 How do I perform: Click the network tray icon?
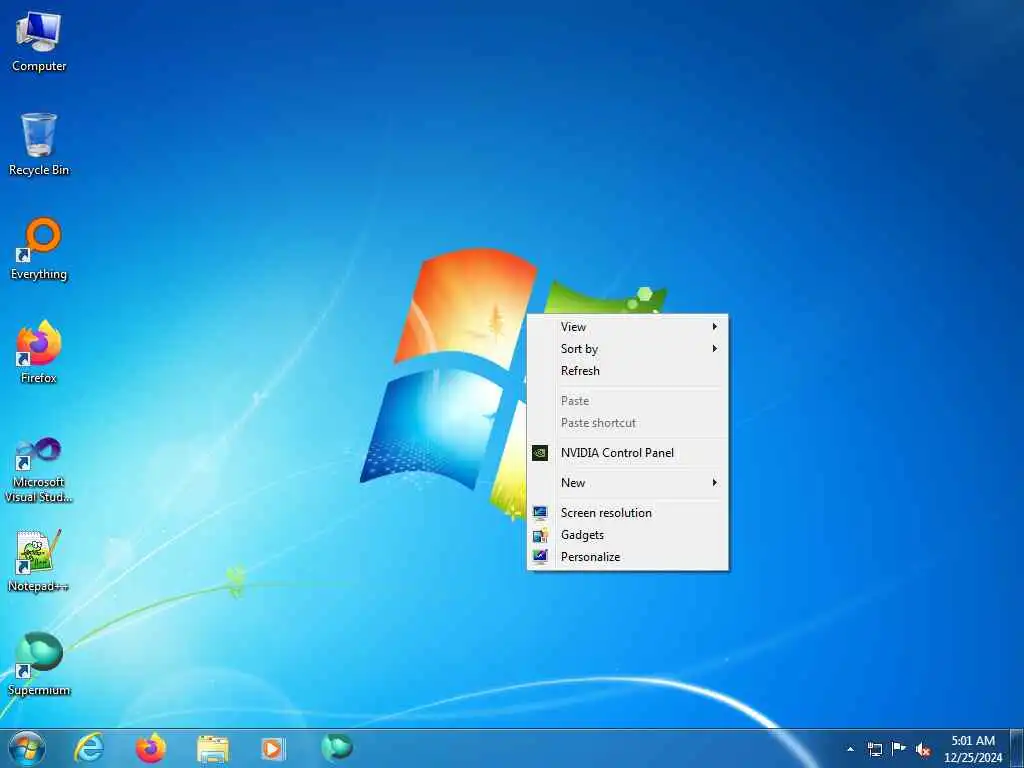(874, 749)
